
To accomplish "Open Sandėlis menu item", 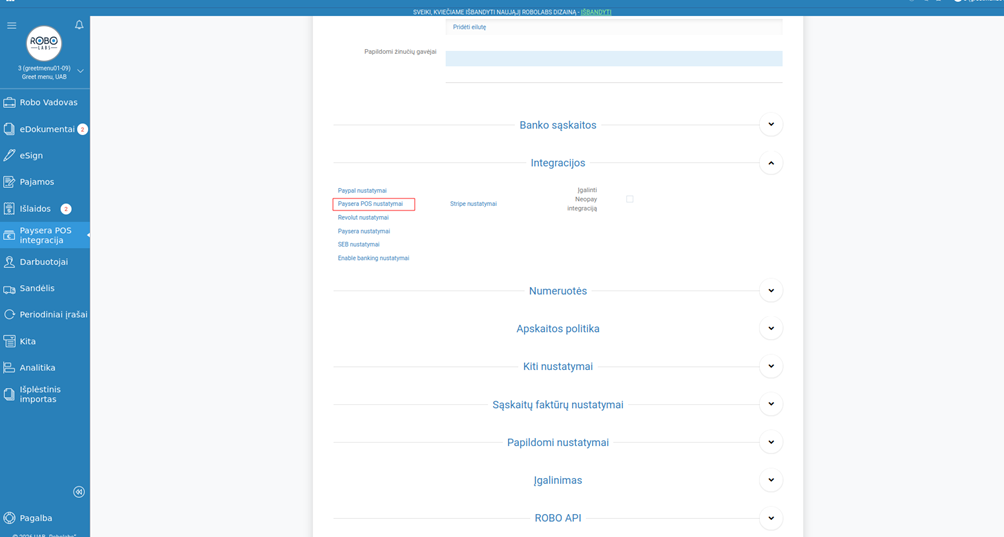I will pos(37,288).
